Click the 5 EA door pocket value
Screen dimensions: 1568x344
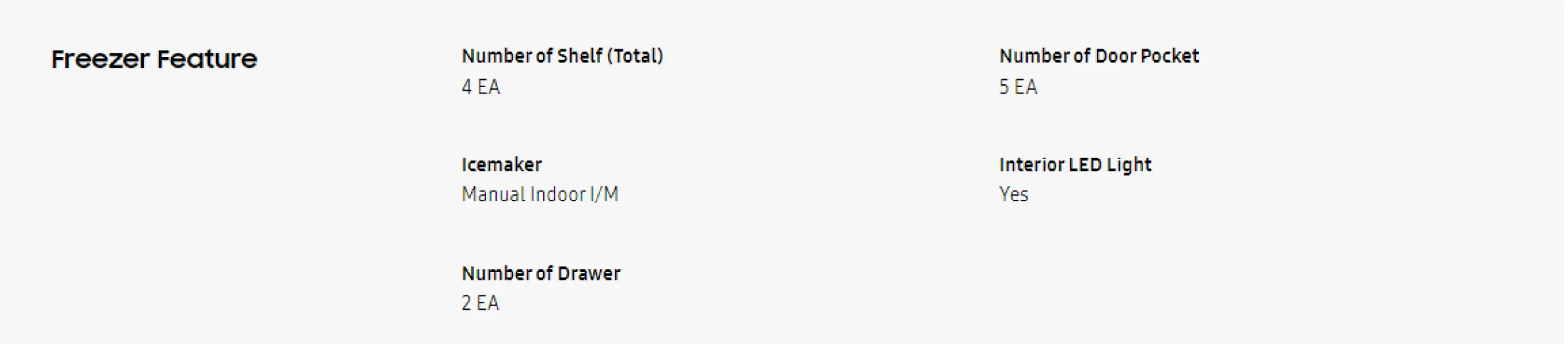click(x=1018, y=87)
